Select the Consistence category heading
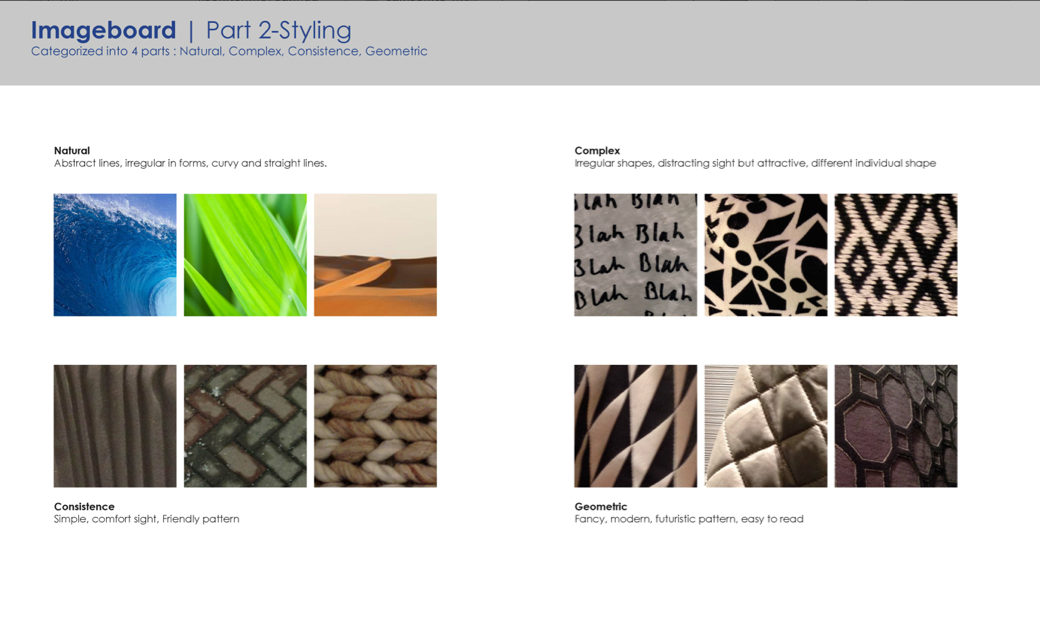Screen dimensions: 1040x639 (84, 506)
